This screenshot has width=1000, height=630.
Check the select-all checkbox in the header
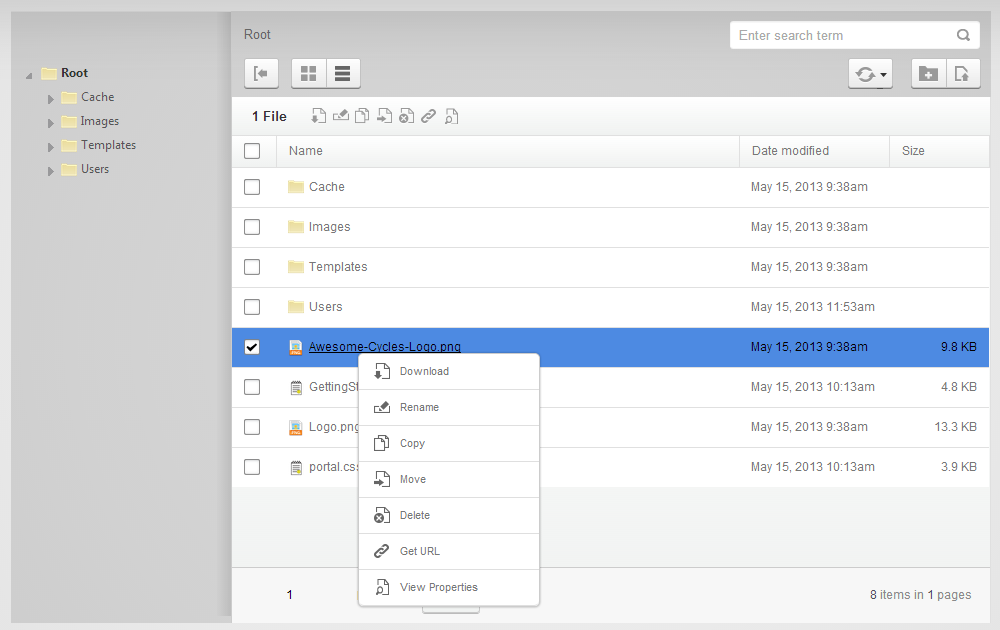[252, 150]
